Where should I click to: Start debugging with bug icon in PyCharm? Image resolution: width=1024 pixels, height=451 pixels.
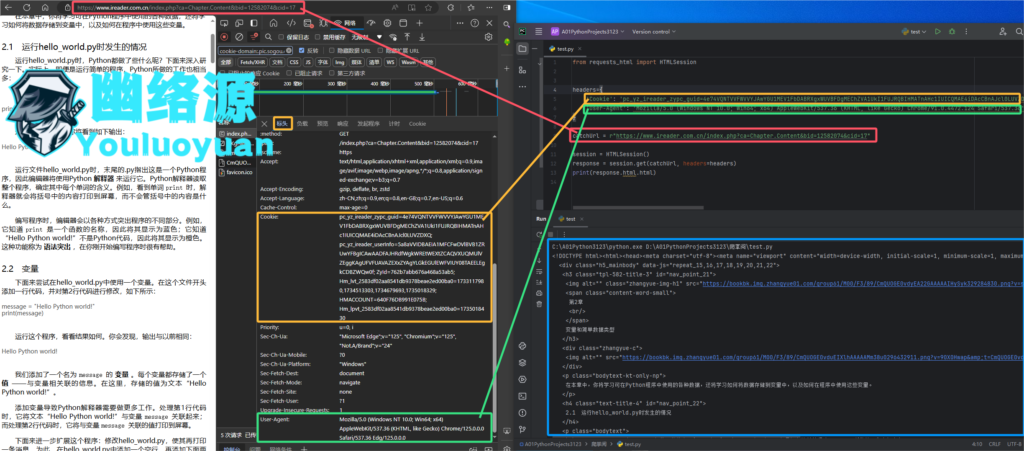(x=952, y=31)
